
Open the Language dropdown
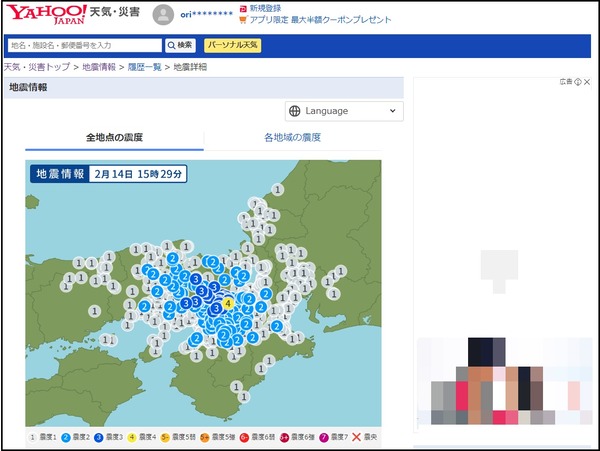[344, 111]
